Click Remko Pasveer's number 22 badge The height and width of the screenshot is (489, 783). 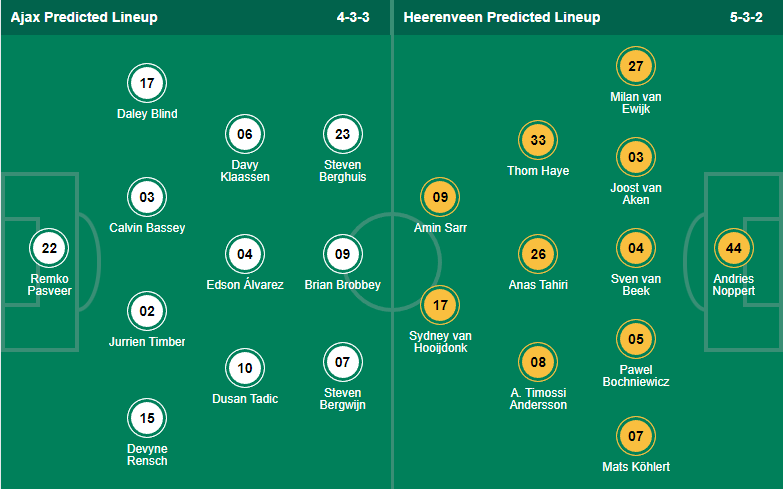click(49, 248)
